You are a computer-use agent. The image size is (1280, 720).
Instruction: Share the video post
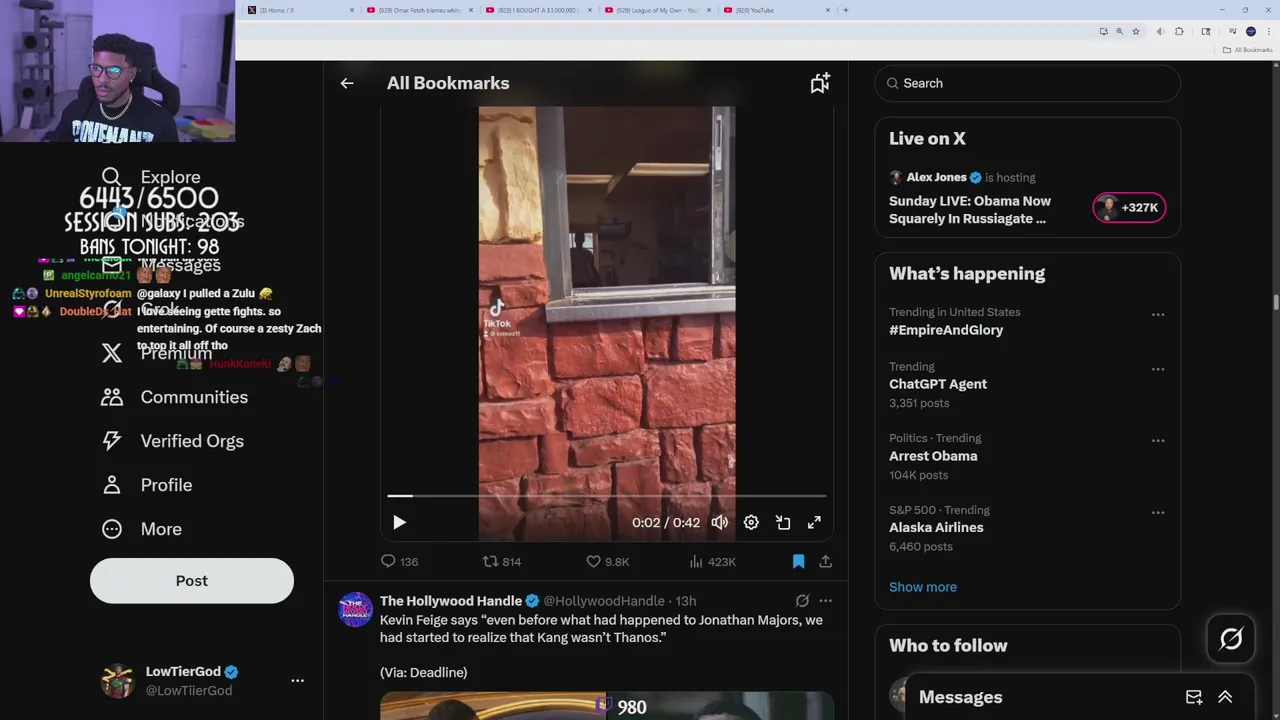825,562
